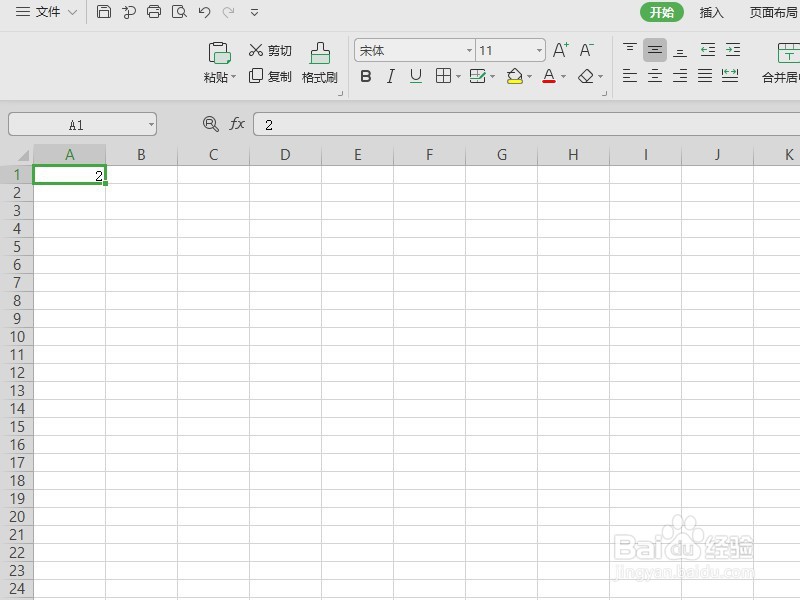This screenshot has width=800, height=600.
Task: Expand font color dropdown arrow
Action: 563,77
